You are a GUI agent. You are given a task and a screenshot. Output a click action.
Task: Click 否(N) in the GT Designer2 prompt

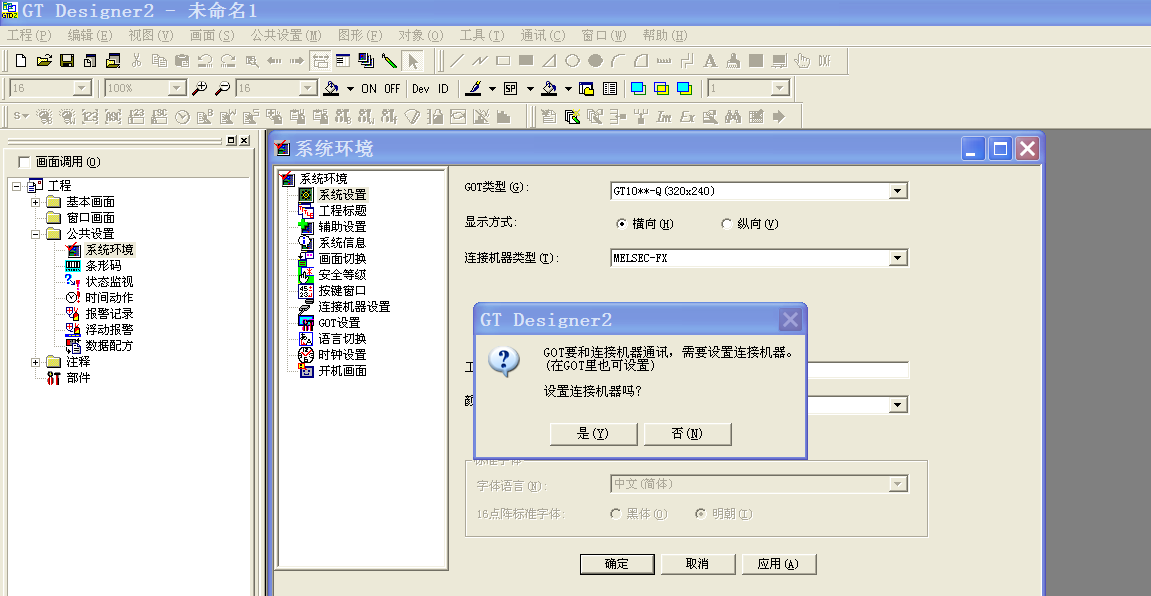[x=687, y=434]
